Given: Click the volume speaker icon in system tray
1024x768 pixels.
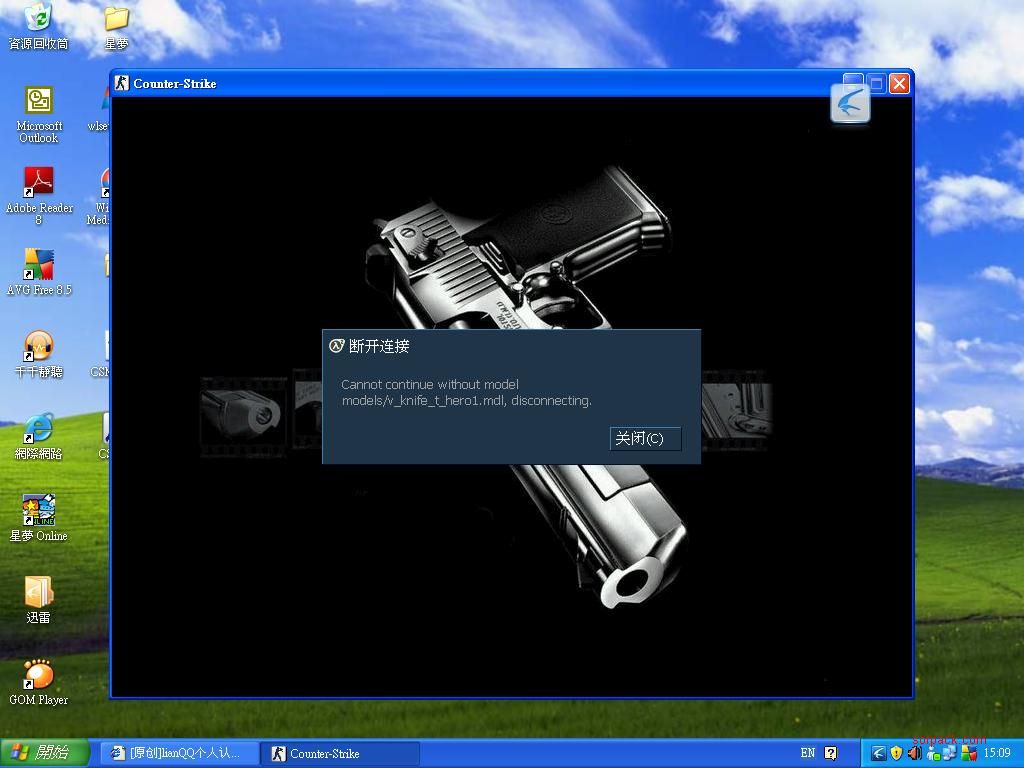Looking at the screenshot, I should 914,753.
